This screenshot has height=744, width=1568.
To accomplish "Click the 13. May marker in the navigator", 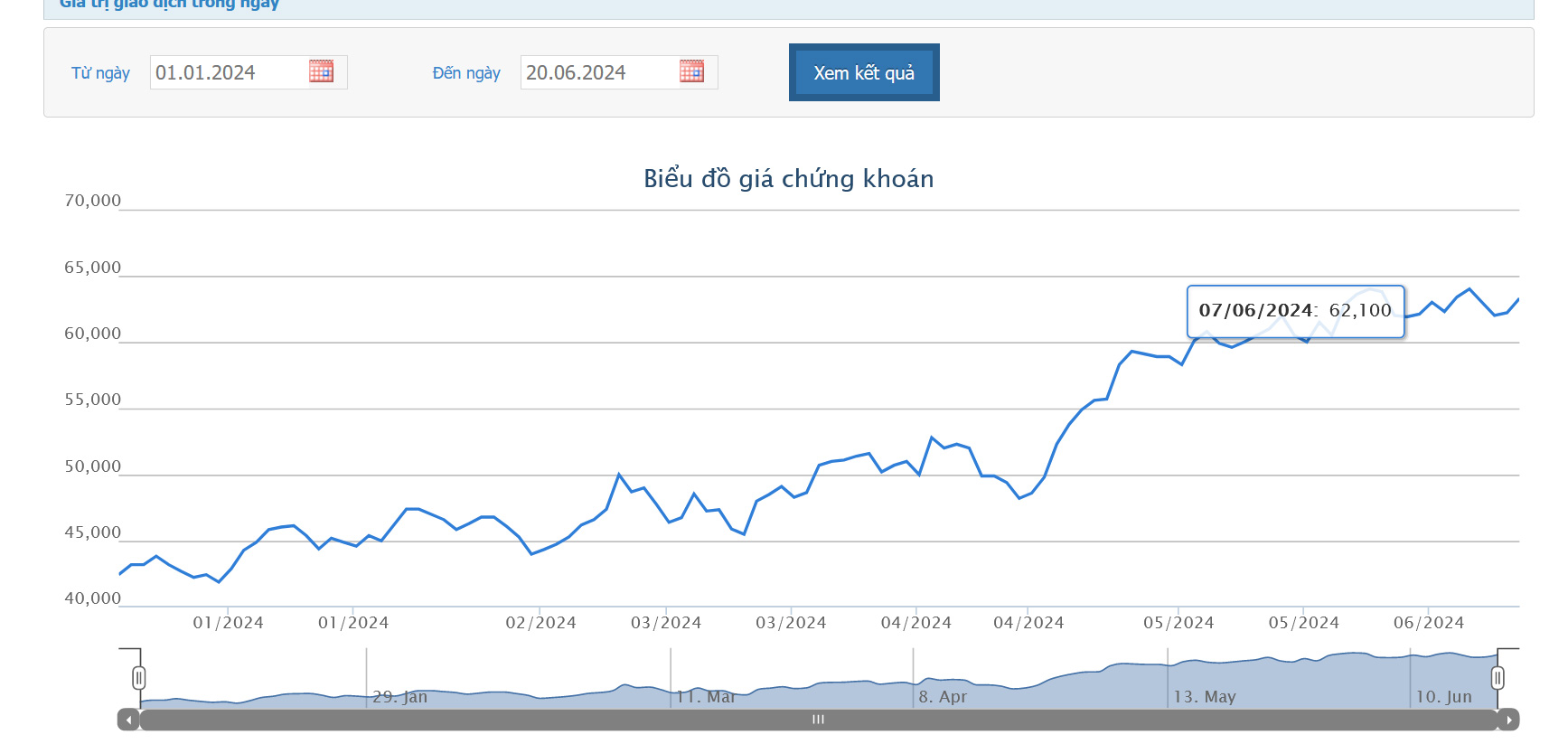I will pos(1205,697).
